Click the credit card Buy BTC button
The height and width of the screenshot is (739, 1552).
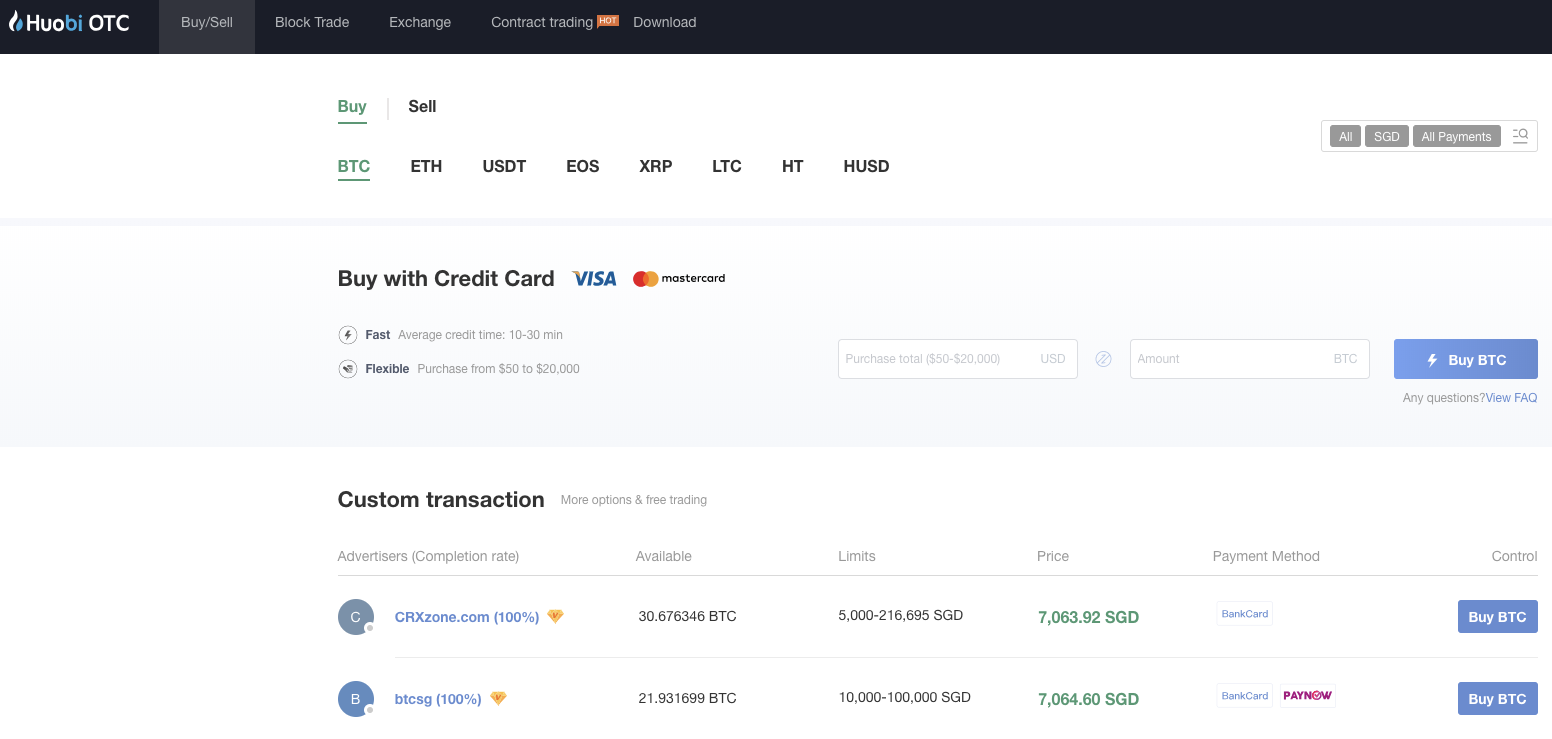1466,360
